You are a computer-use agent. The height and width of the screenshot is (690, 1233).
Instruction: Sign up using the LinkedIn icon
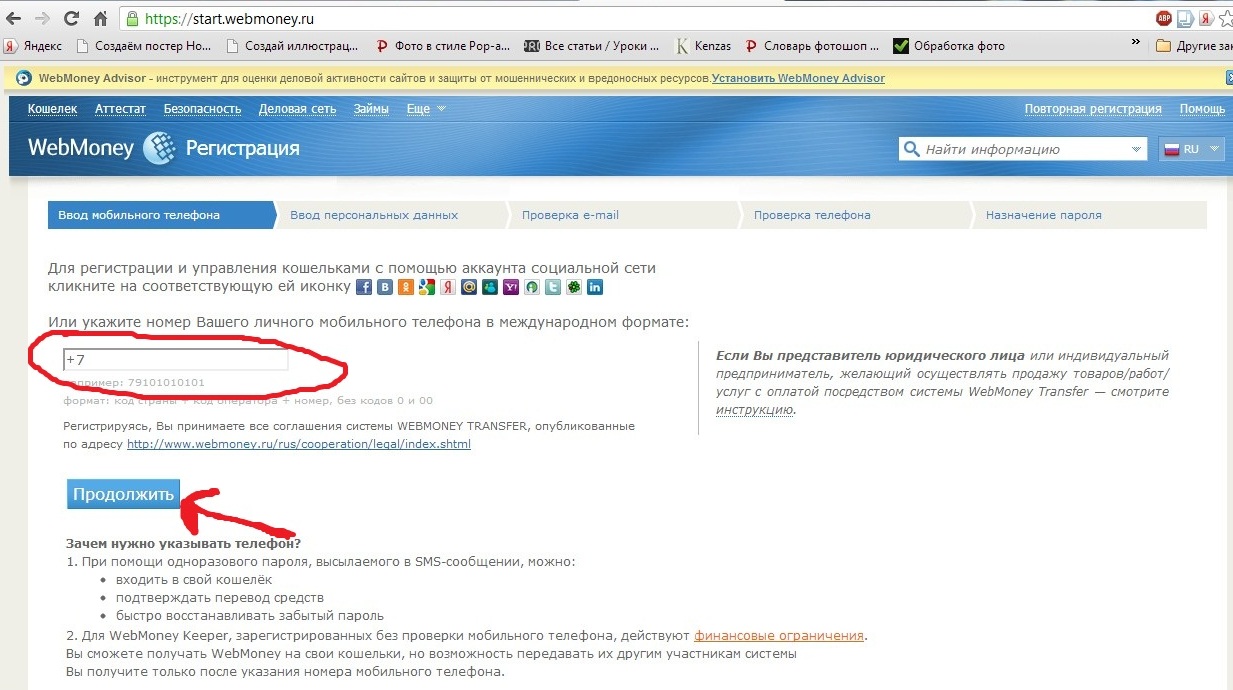coord(595,287)
